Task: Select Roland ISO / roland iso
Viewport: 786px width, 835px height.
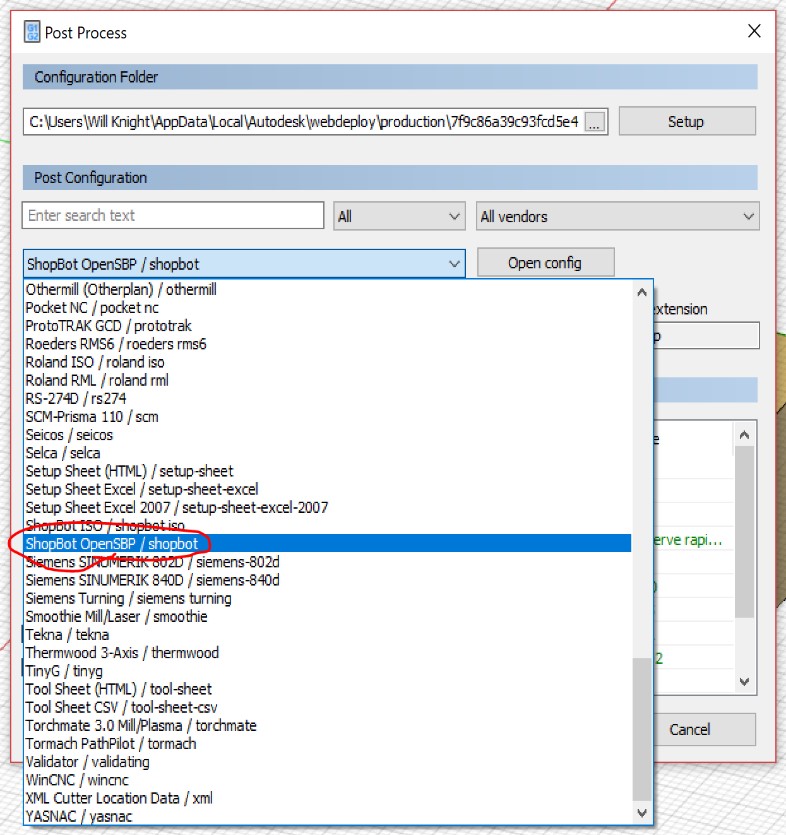Action: point(328,362)
